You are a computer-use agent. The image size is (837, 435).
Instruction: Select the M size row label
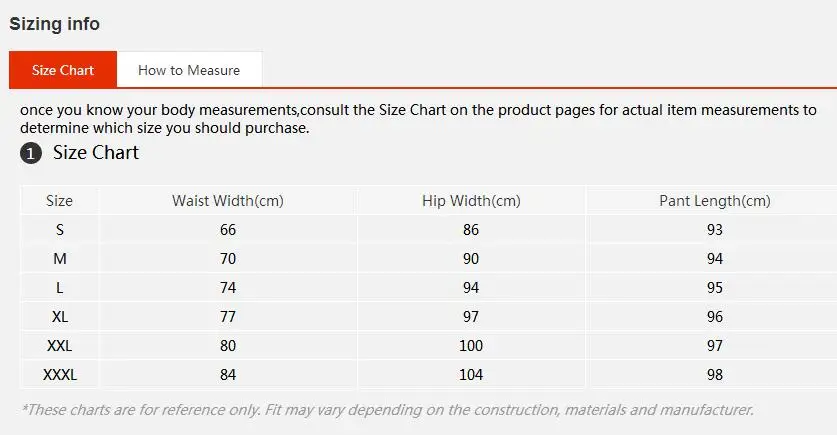pyautogui.click(x=60, y=259)
